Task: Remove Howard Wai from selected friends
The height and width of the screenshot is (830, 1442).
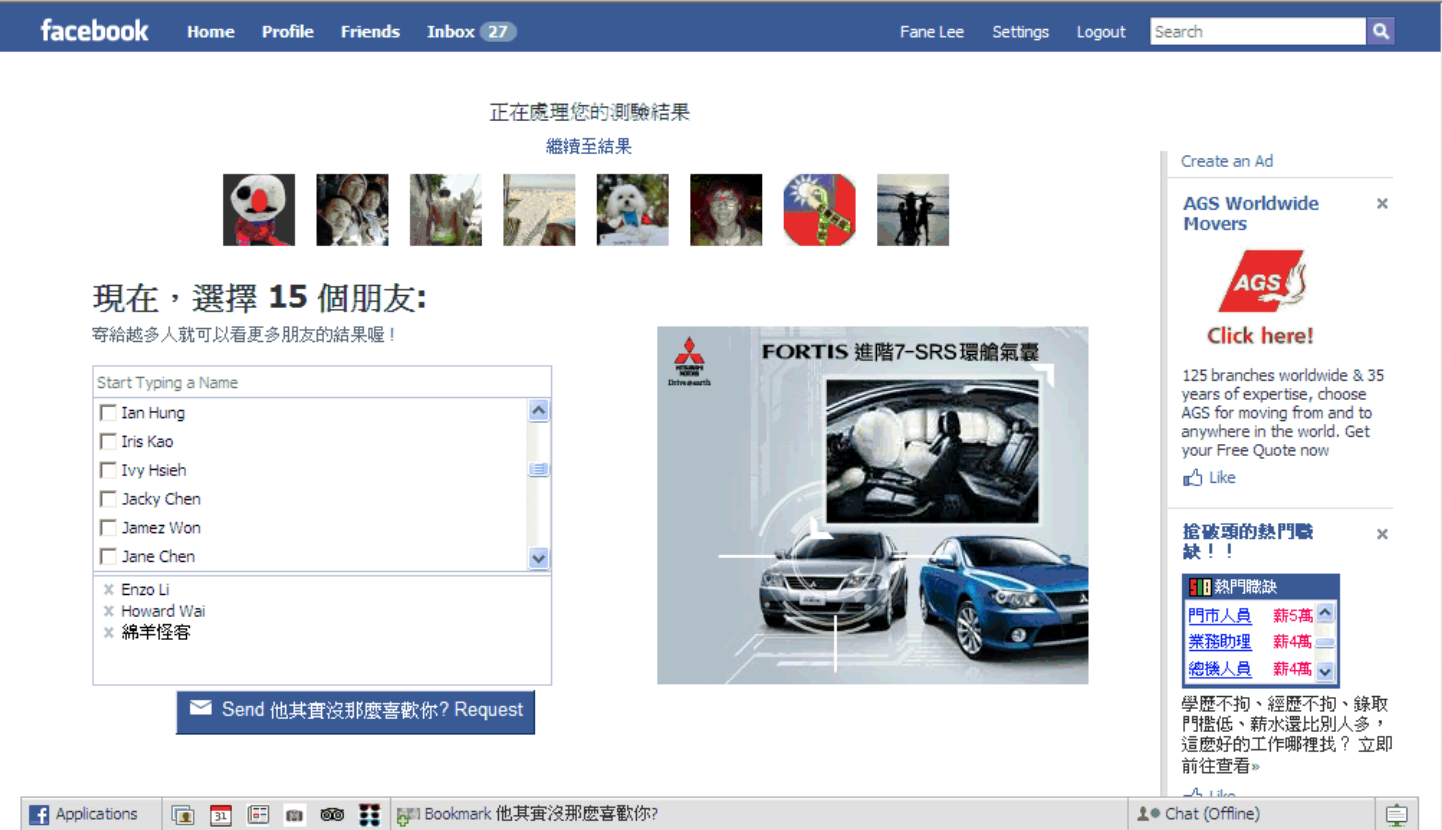Action: coord(108,611)
